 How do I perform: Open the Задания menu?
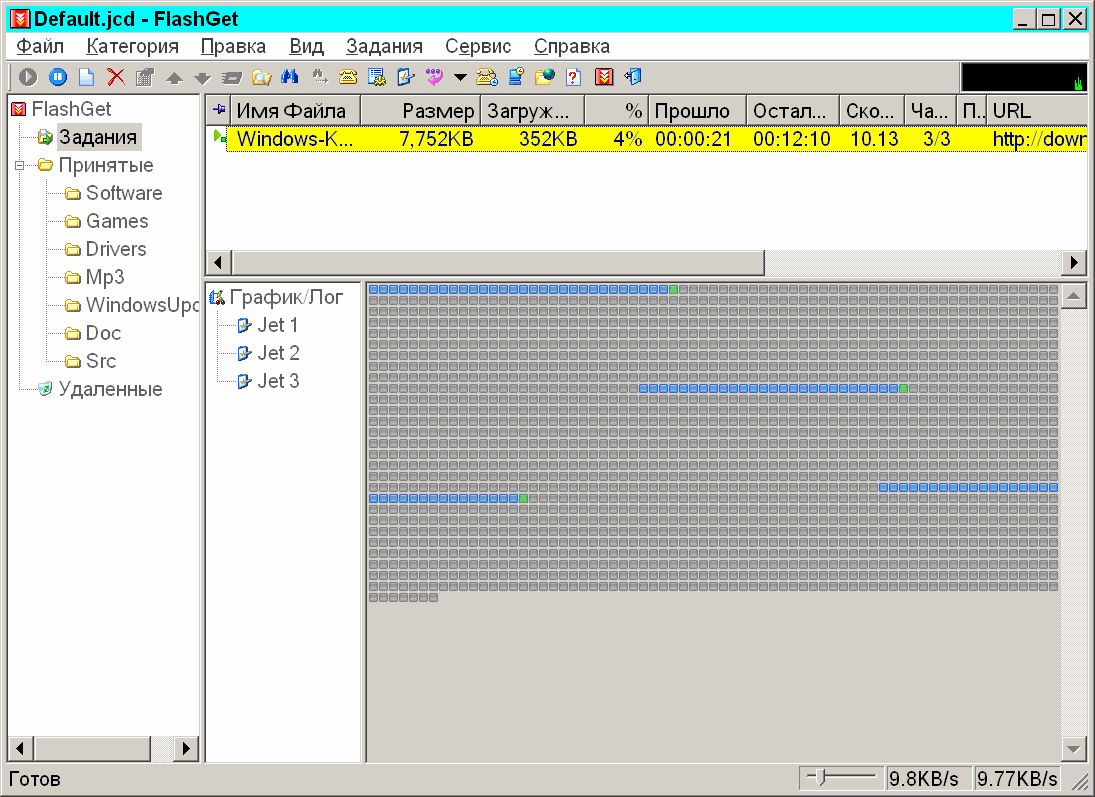coord(385,46)
